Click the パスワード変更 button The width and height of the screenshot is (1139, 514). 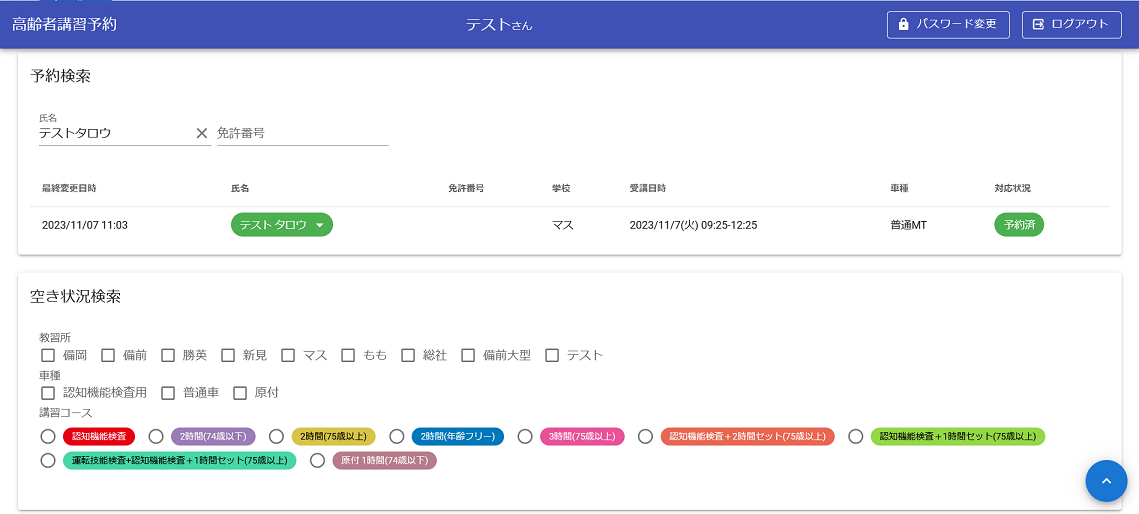click(x=948, y=24)
